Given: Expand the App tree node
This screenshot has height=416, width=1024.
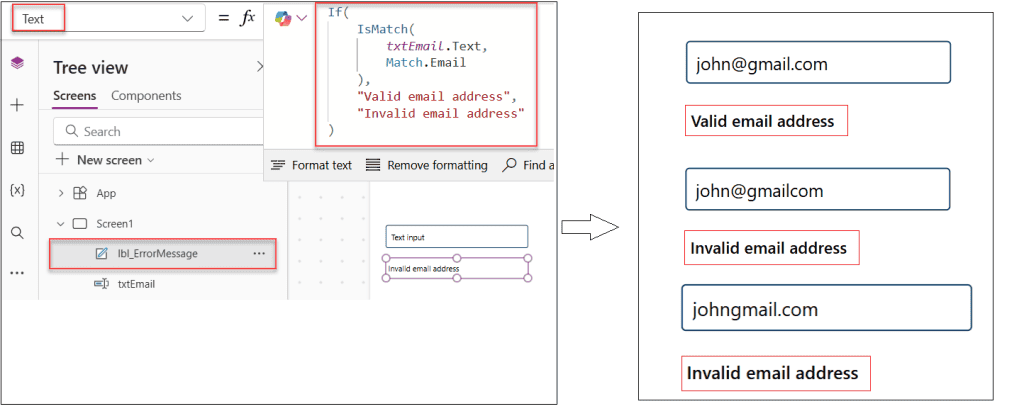Looking at the screenshot, I should coord(61,193).
